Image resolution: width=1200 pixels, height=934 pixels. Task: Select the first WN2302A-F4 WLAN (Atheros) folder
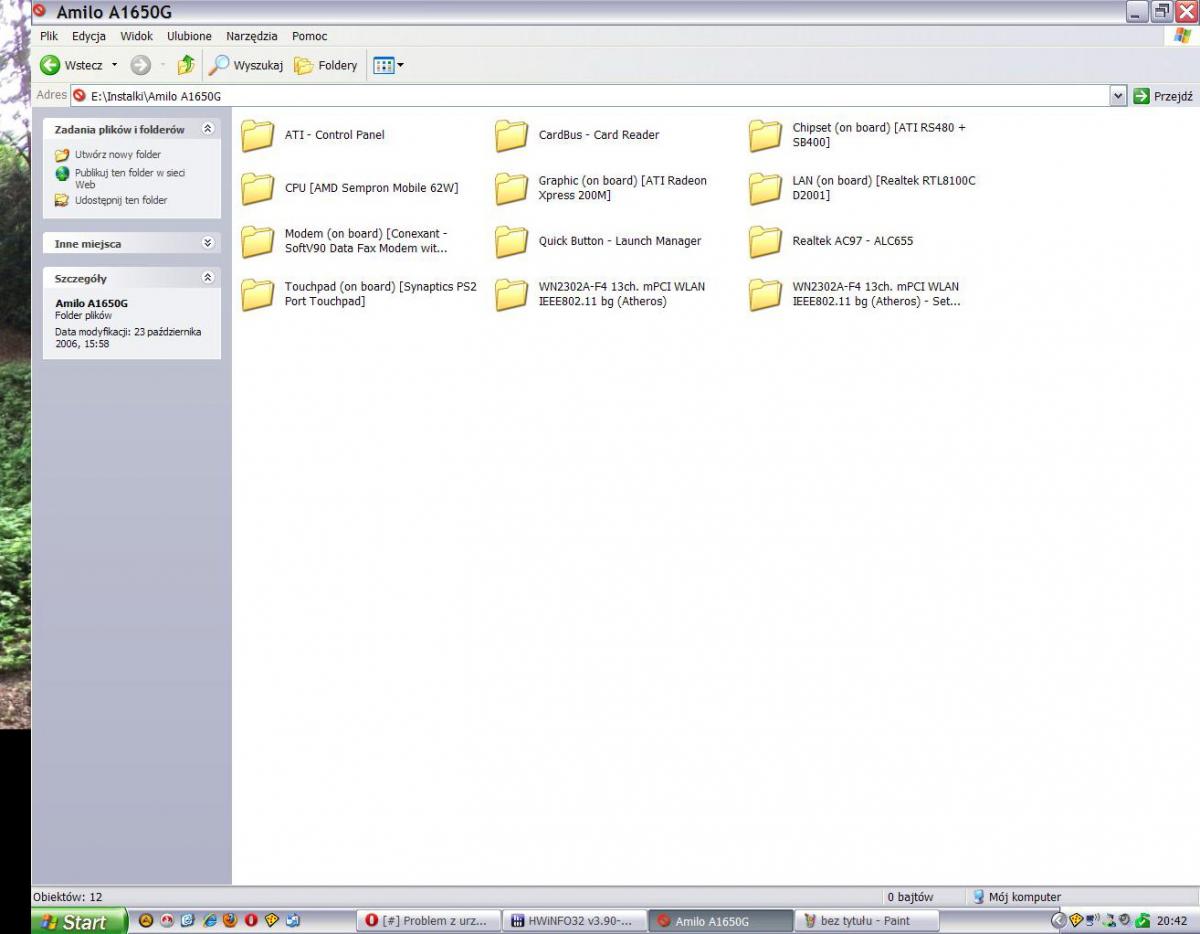click(x=600, y=294)
